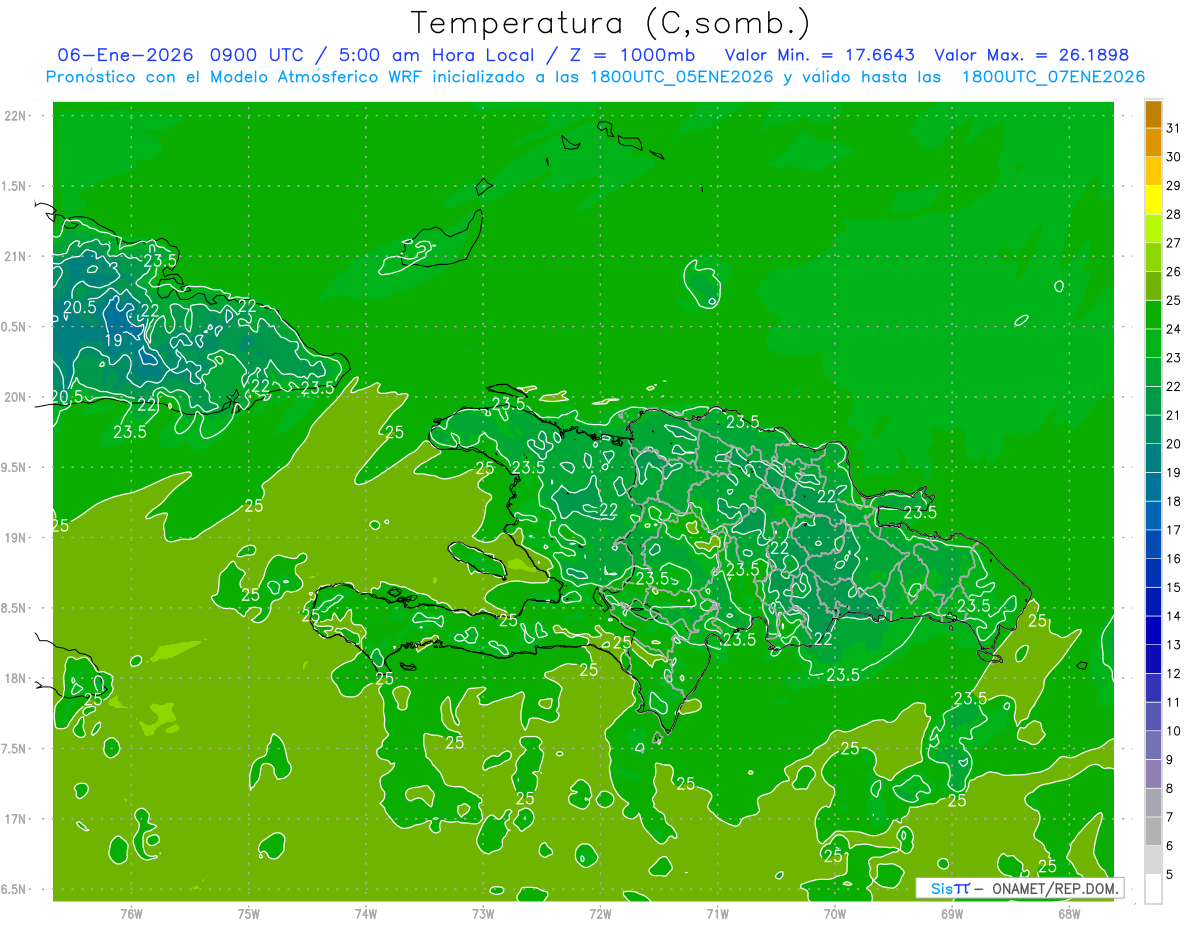
Task: Click the '68W' longitude axis label
Action: point(1069,914)
